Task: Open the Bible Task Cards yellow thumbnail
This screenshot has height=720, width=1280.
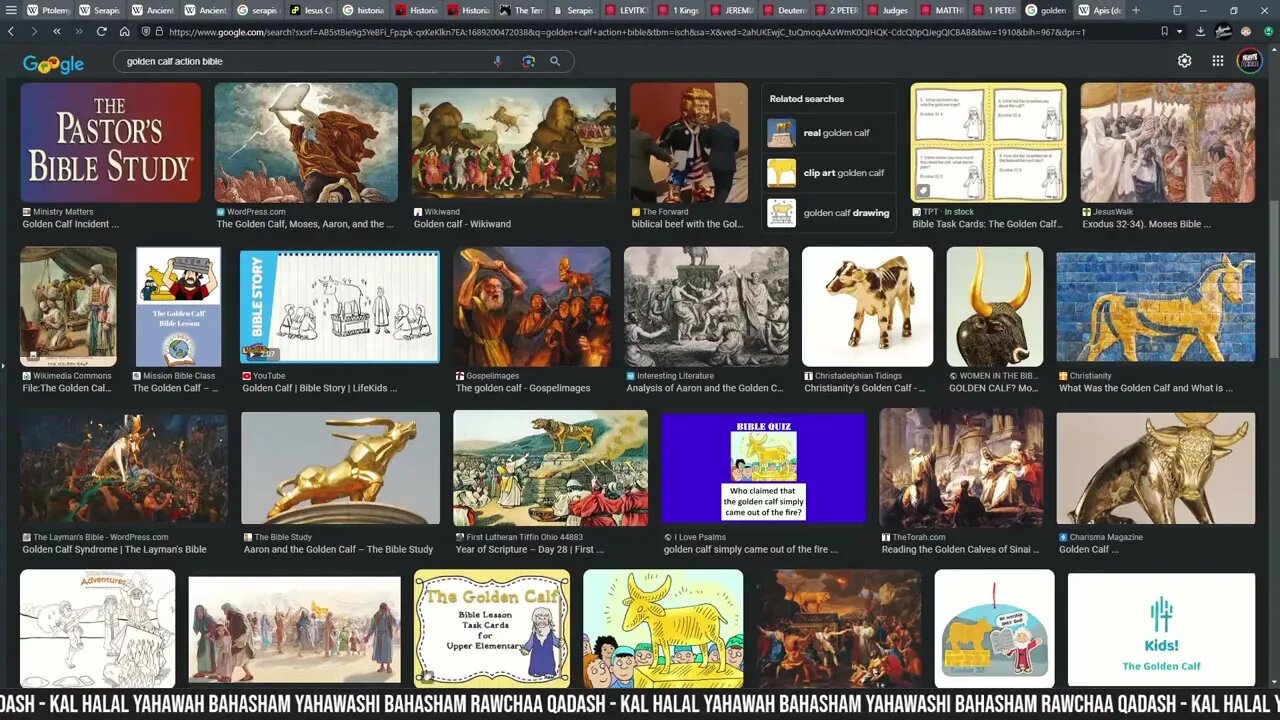Action: point(988,142)
